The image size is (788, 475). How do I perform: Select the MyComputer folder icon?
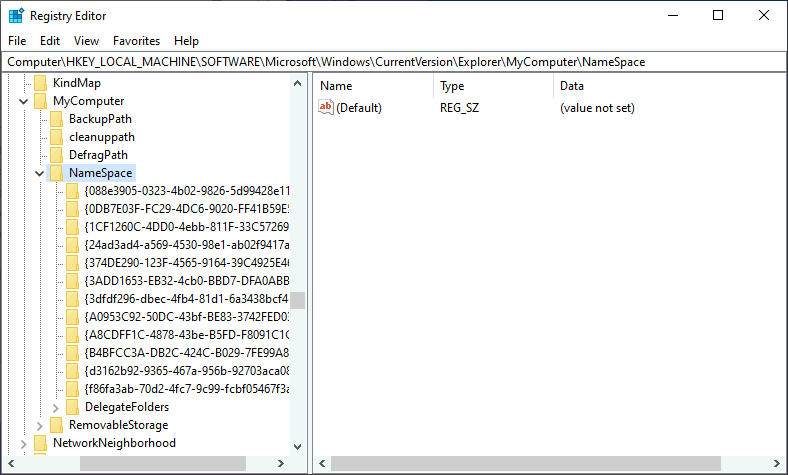tap(41, 101)
